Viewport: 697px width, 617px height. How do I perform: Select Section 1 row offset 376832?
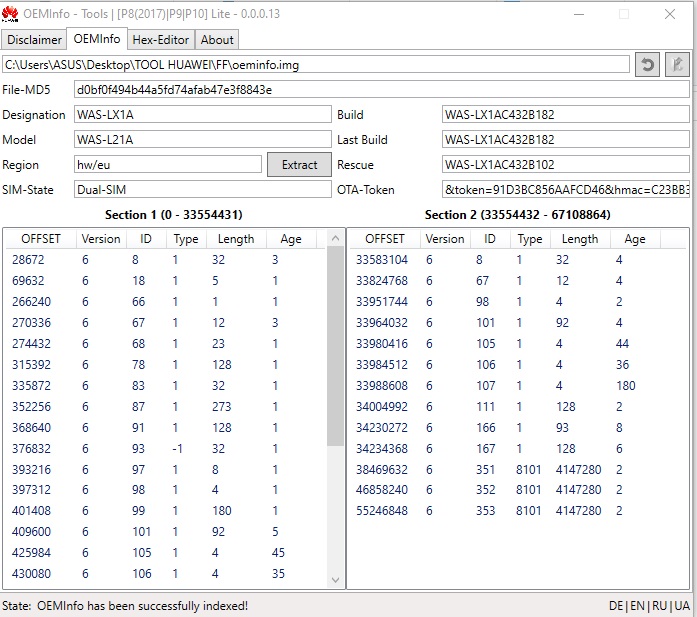(165, 448)
